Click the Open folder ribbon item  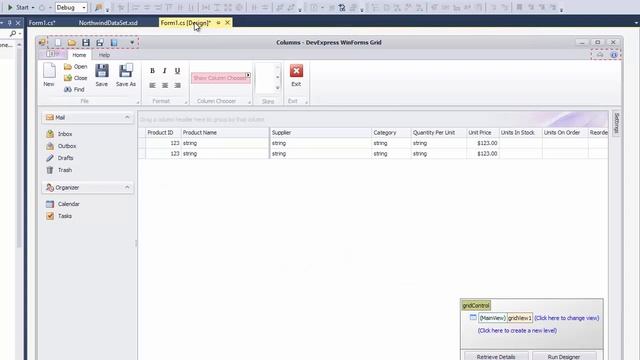point(76,67)
